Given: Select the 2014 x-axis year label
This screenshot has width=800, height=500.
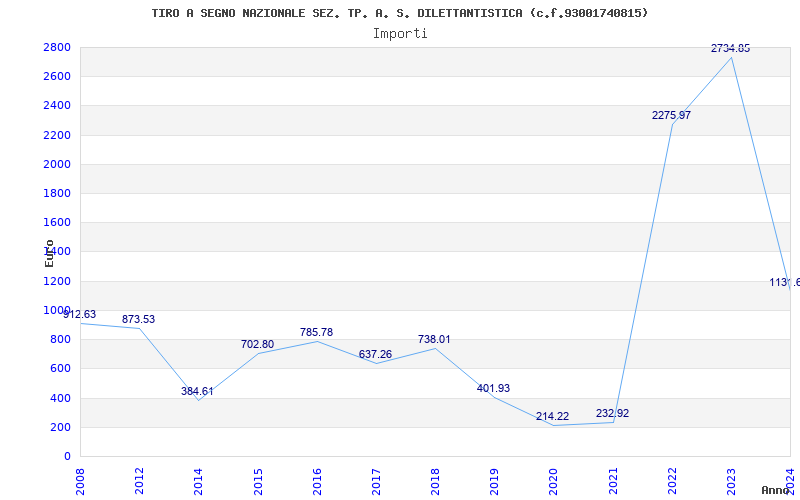Looking at the screenshot, I should [x=199, y=479].
